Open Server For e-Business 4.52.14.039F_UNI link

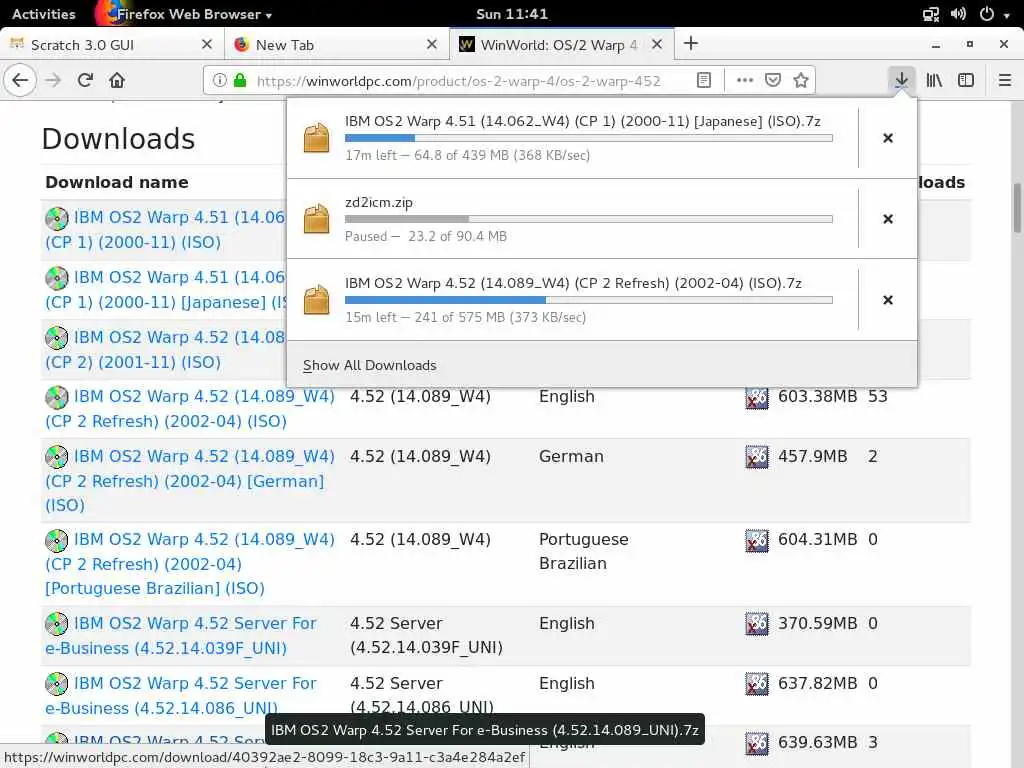pos(181,635)
